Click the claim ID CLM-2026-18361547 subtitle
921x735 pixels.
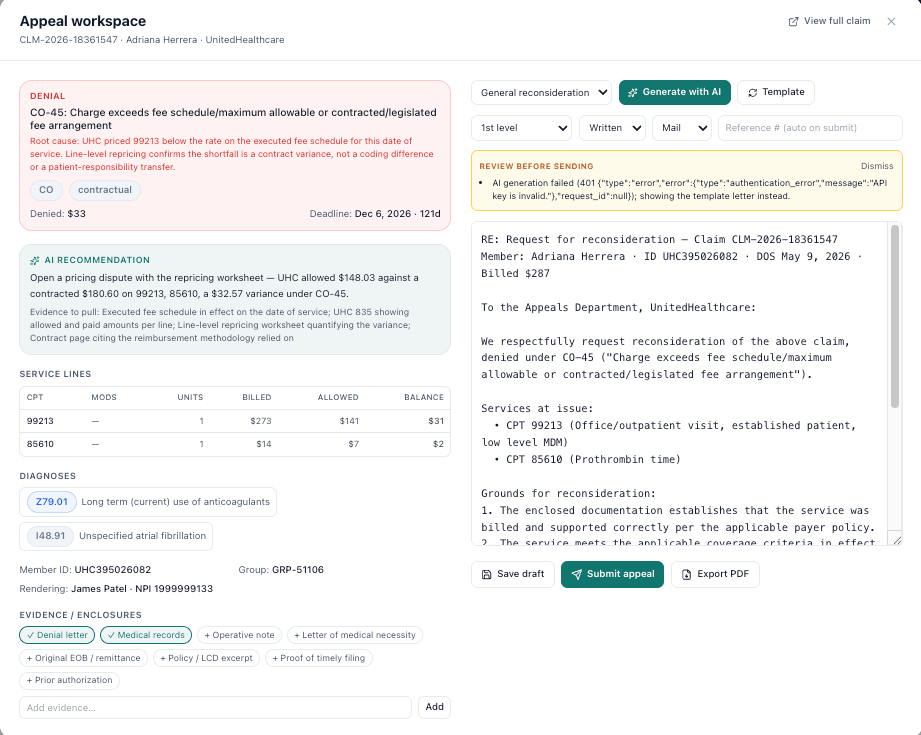[68, 40]
